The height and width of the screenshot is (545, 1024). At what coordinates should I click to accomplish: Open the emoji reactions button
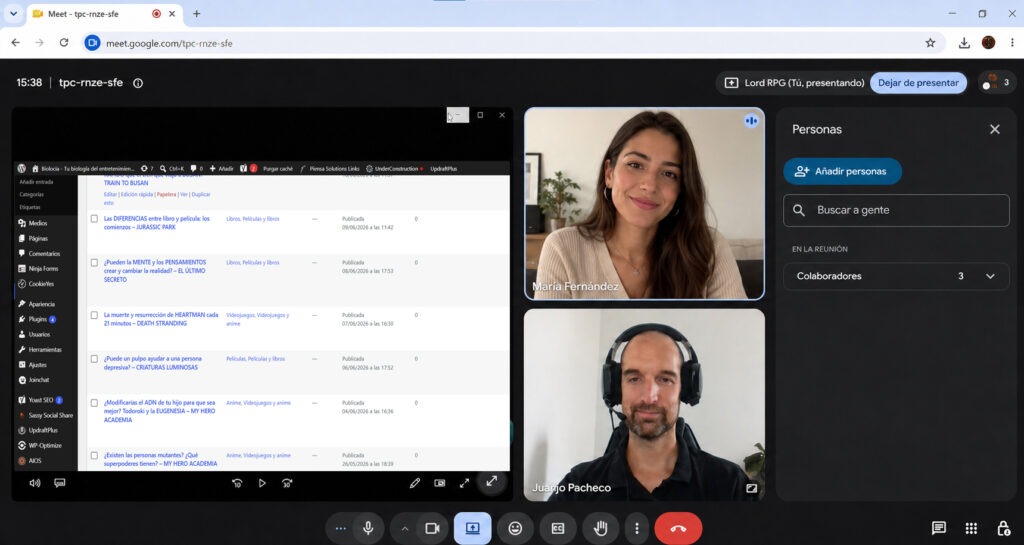pyautogui.click(x=515, y=528)
